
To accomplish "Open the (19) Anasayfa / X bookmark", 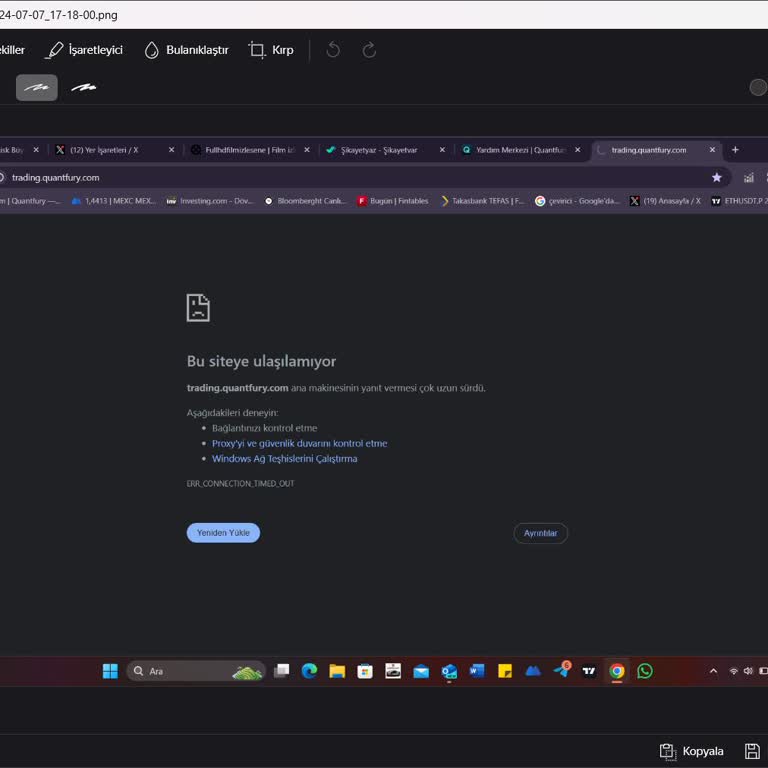I will pos(666,201).
